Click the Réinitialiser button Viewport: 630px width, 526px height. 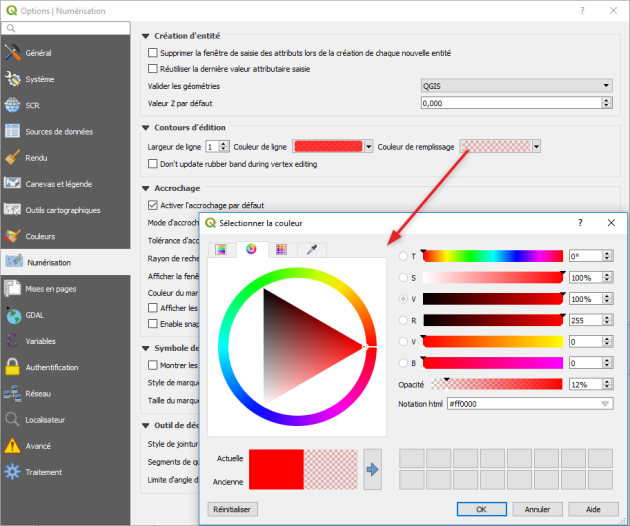233,509
